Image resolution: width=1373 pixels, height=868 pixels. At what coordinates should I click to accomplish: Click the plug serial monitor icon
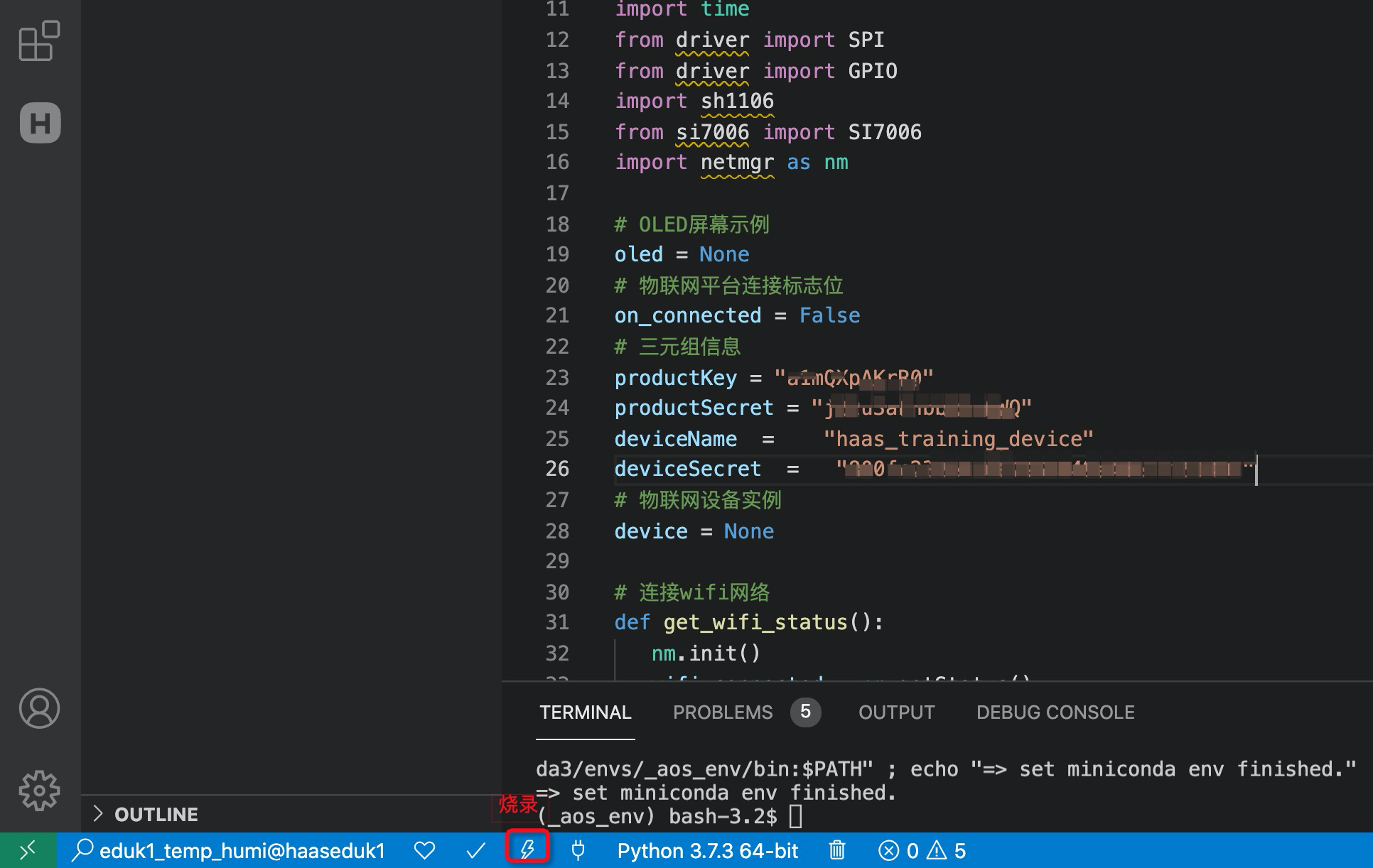[578, 850]
